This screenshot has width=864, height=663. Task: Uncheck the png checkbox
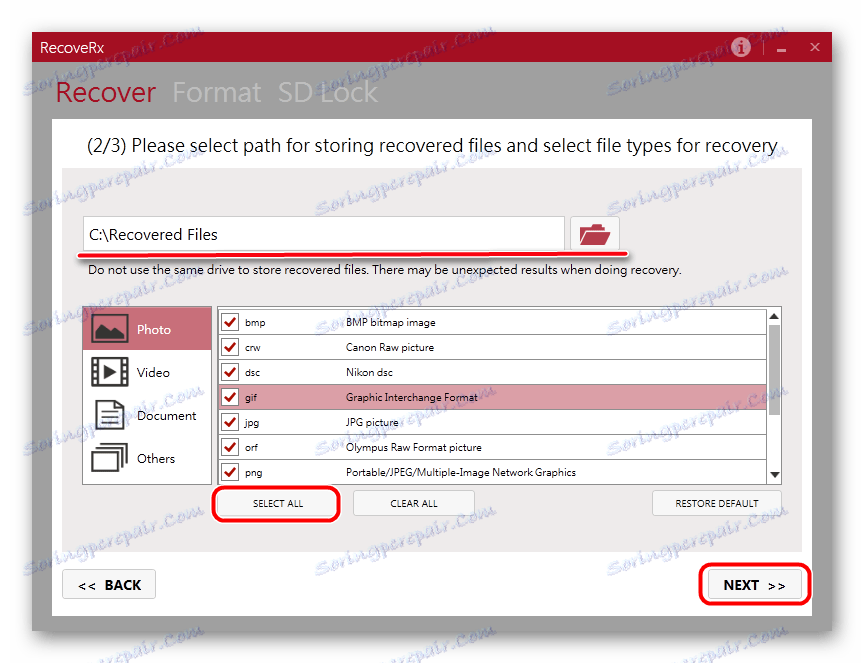[230, 472]
